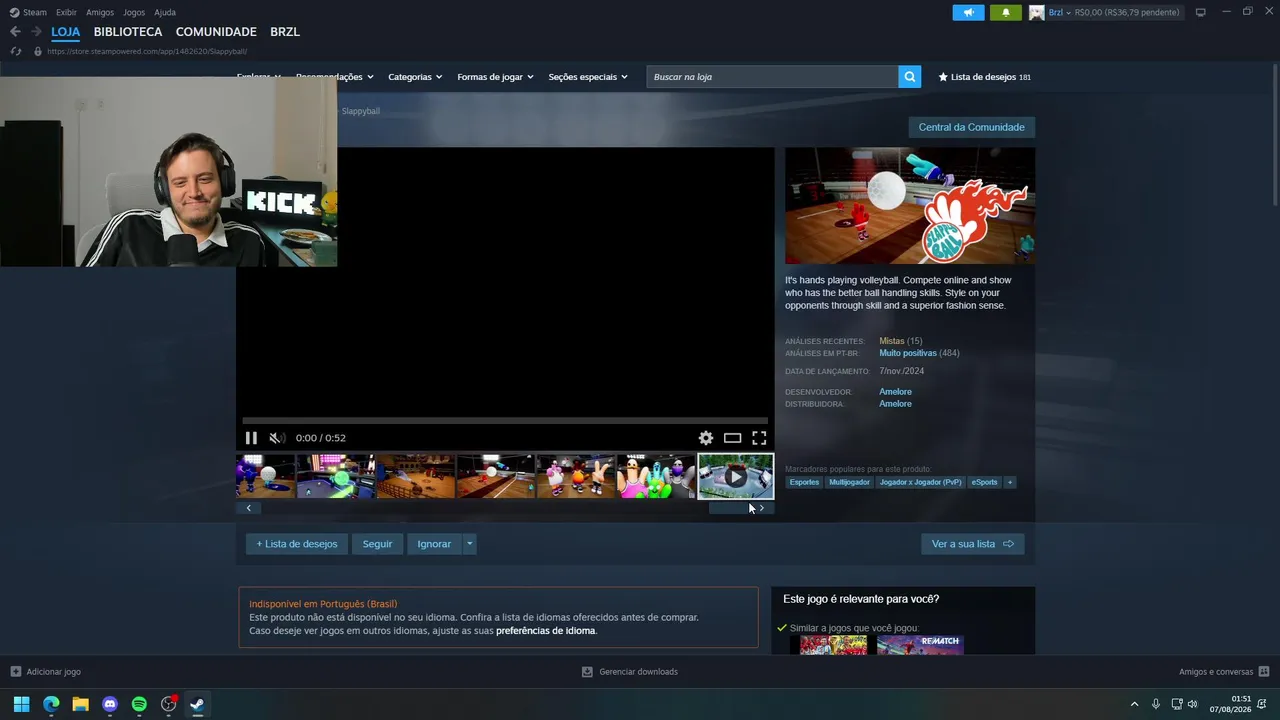Toggle theater mode on the video

[x=733, y=438]
